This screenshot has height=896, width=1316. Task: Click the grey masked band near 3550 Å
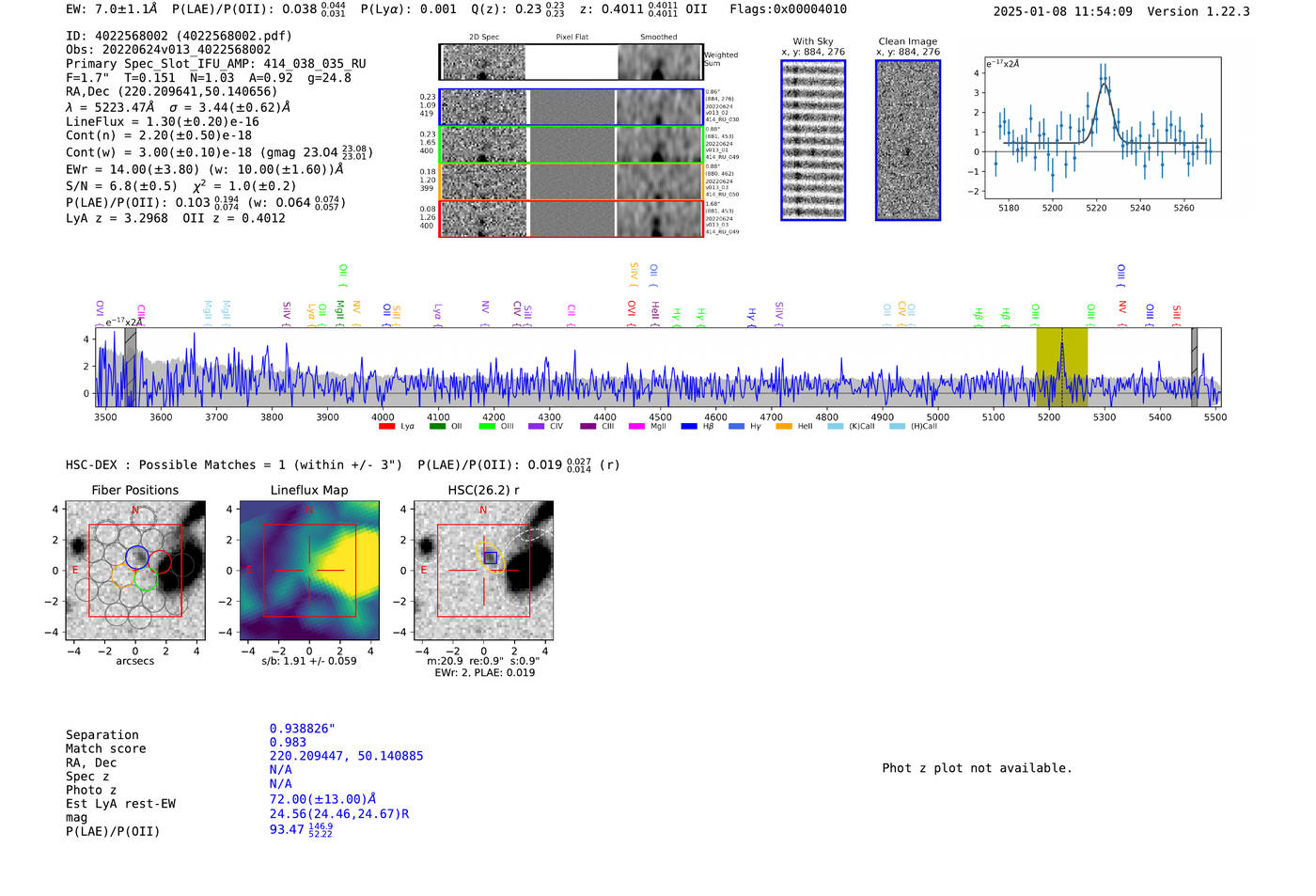click(x=131, y=368)
